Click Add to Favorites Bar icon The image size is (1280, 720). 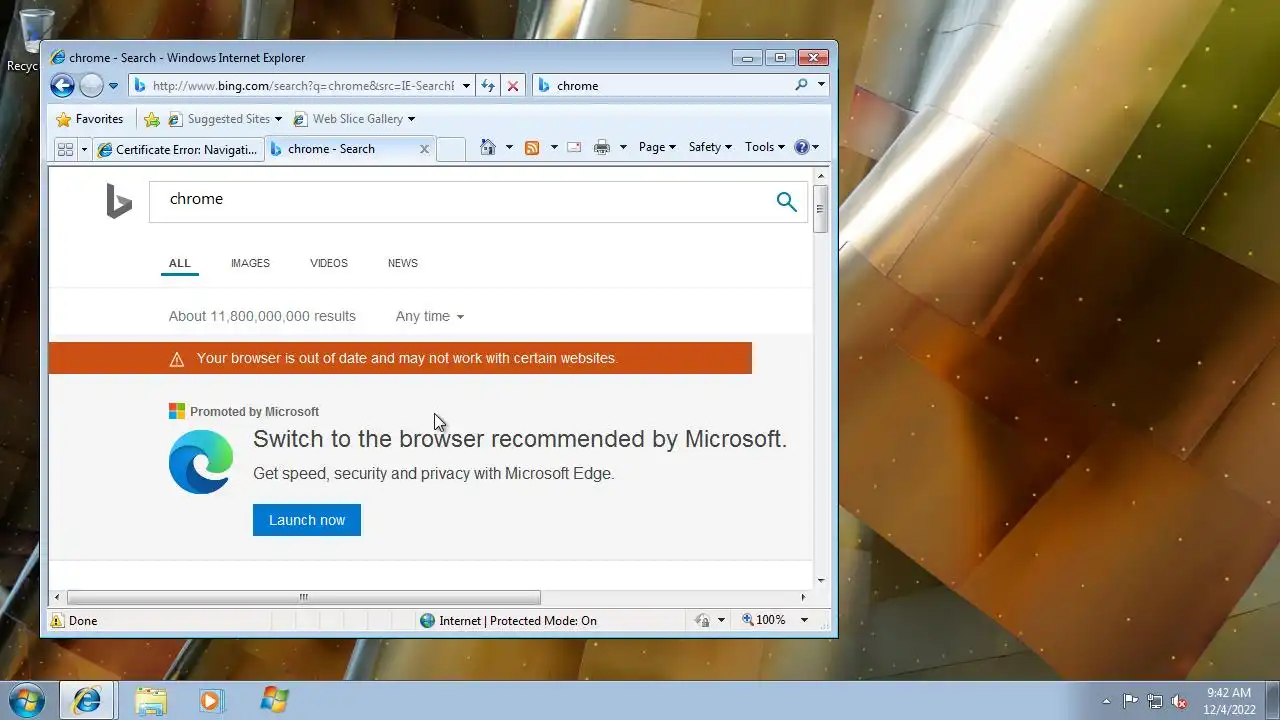click(x=152, y=119)
